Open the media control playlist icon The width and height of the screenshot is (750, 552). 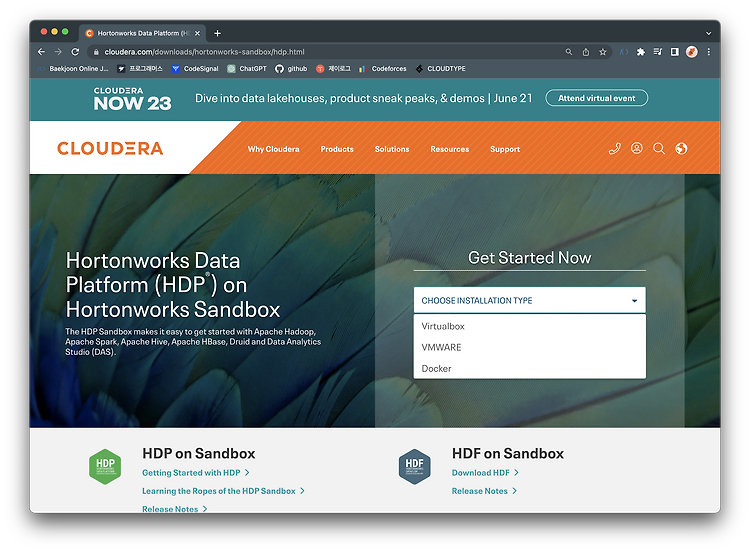coord(658,52)
